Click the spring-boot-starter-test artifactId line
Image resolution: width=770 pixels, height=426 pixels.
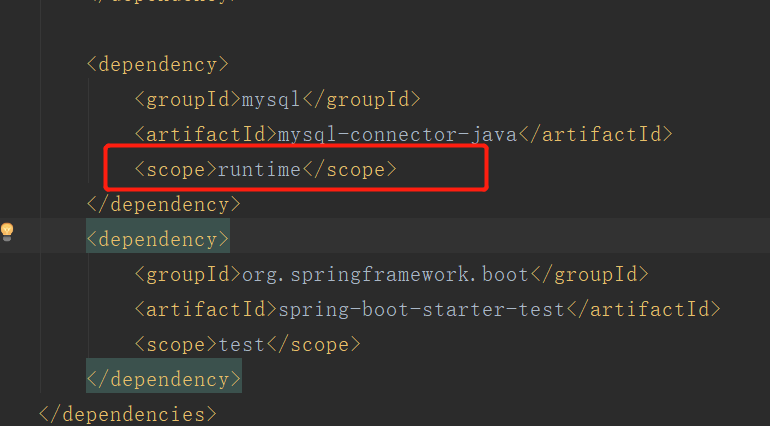427,310
